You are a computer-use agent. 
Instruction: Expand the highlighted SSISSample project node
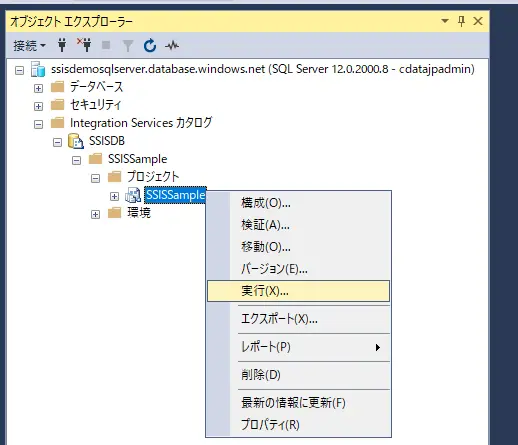(x=114, y=196)
